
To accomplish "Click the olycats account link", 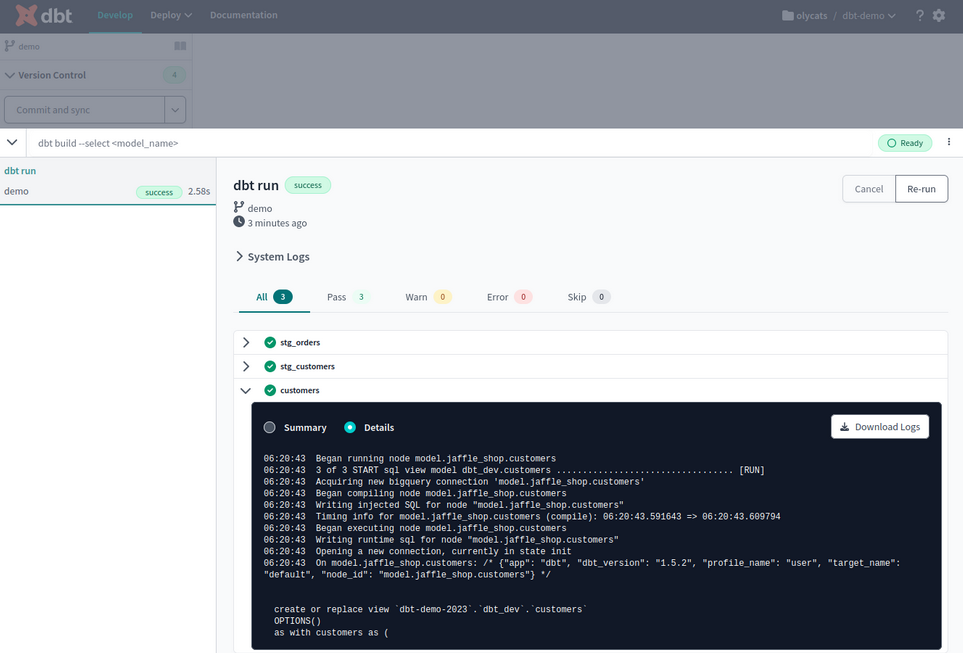I will click(x=811, y=15).
